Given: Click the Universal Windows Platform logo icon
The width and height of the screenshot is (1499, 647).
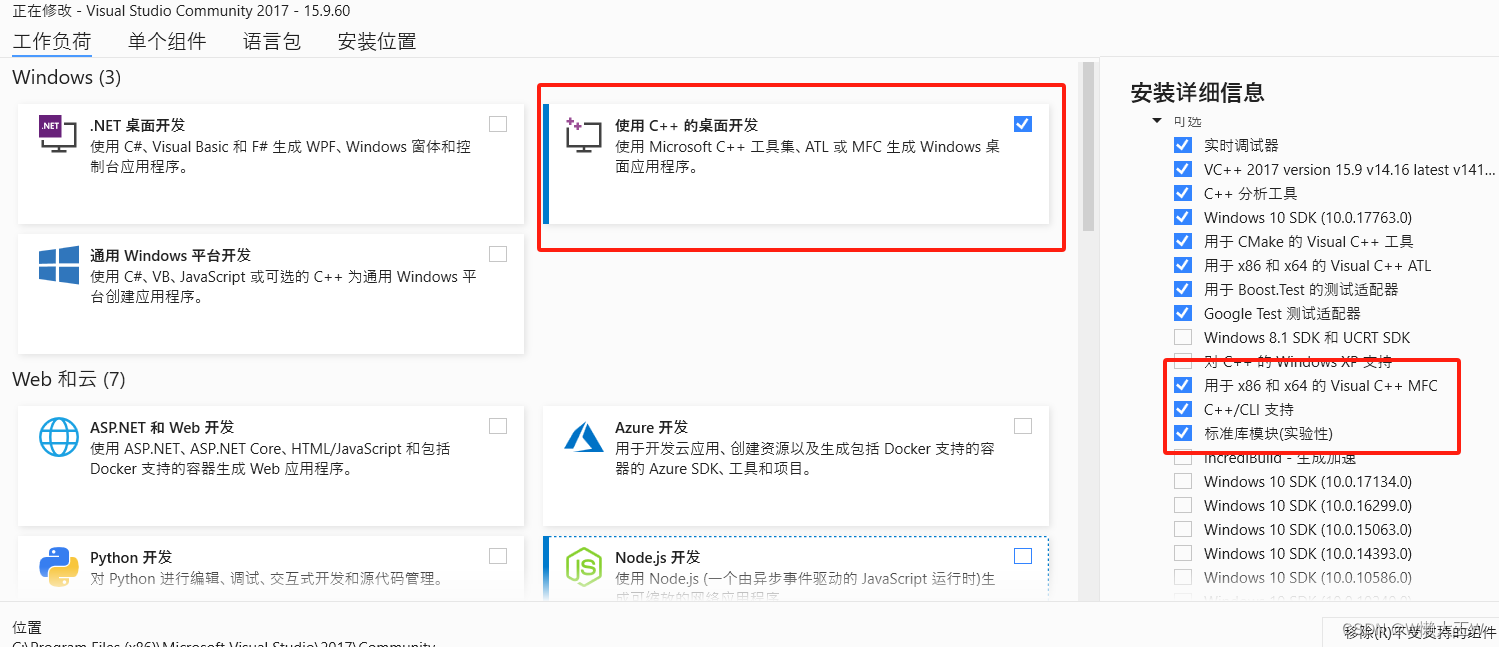Looking at the screenshot, I should tap(58, 266).
